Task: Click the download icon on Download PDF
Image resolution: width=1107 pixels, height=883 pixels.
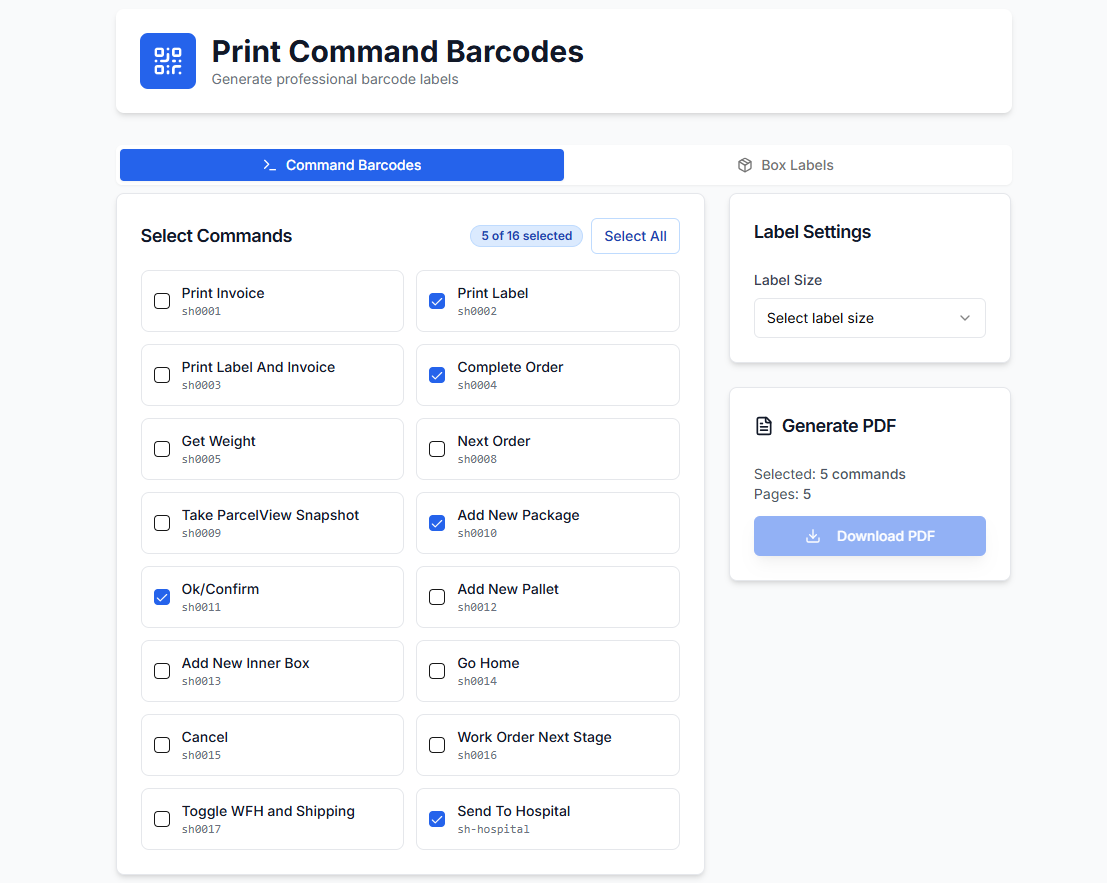Action: [814, 536]
